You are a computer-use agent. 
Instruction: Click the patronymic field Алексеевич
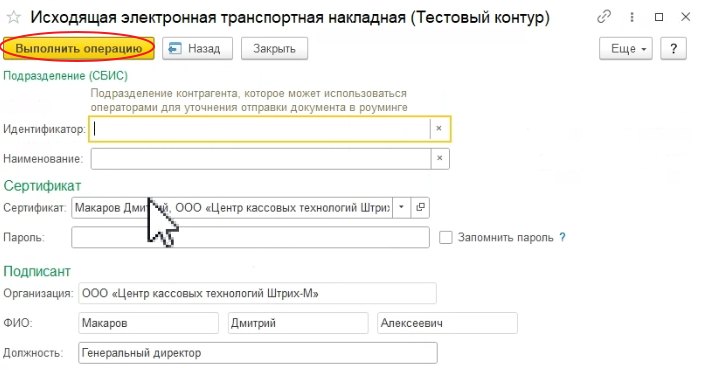point(447,323)
